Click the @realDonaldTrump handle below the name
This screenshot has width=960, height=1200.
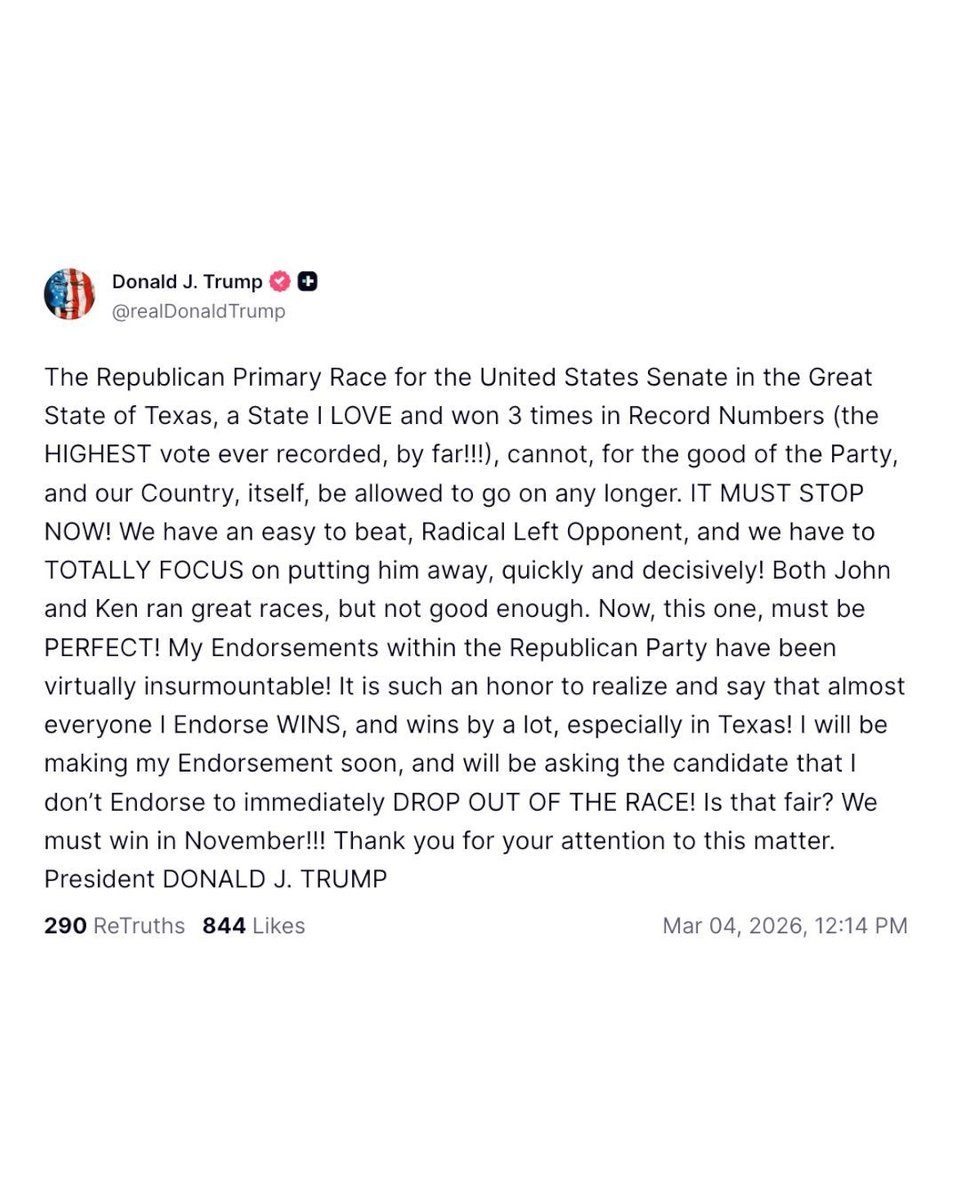(x=199, y=311)
